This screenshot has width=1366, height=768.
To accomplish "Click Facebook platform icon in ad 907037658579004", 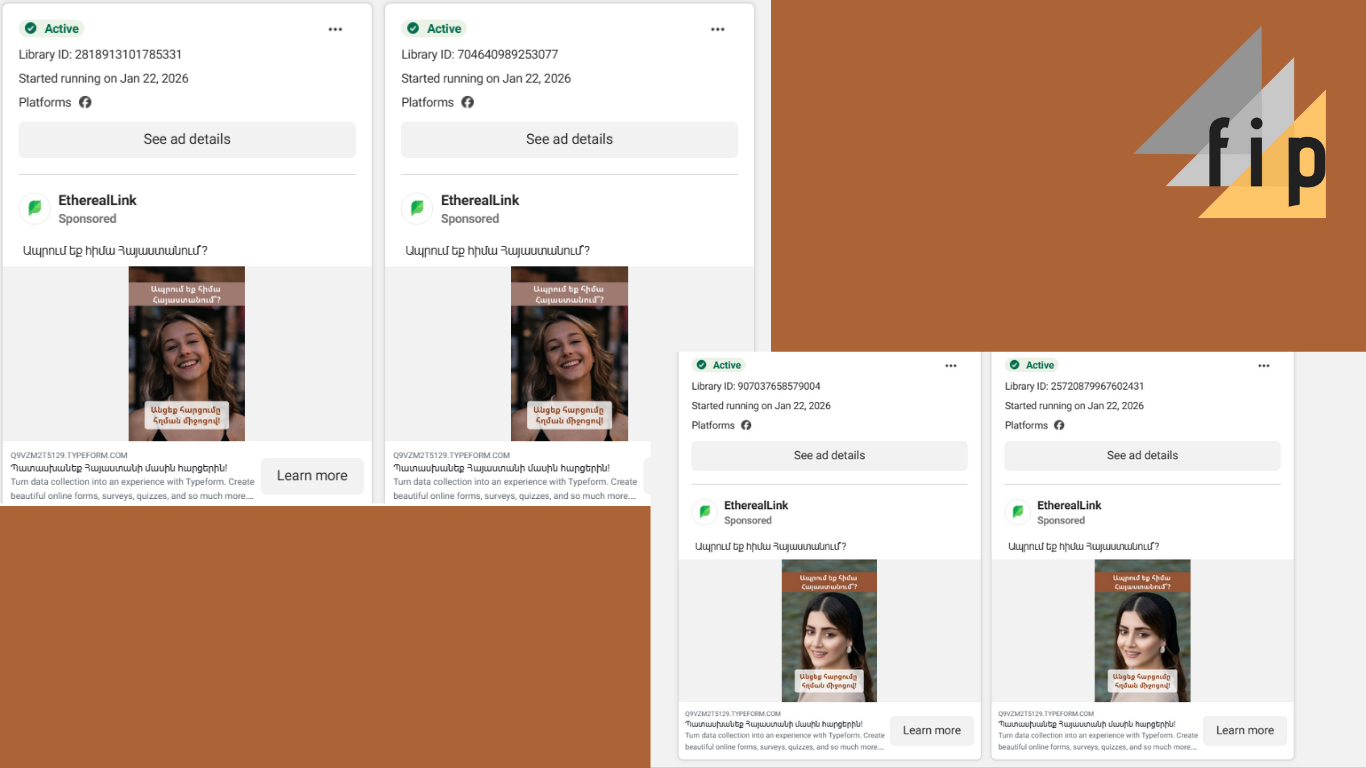I will coord(746,425).
